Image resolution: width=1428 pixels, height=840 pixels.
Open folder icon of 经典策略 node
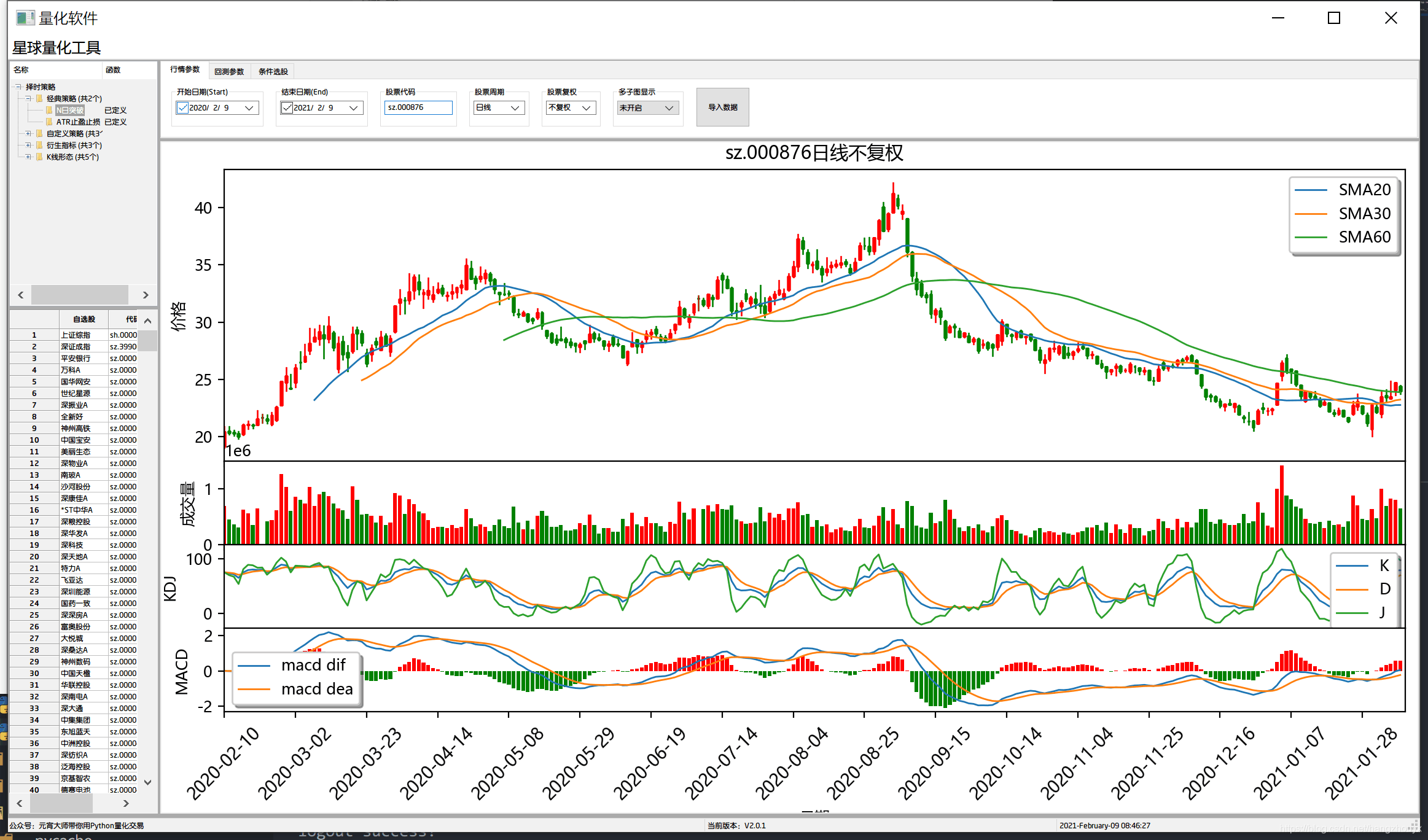point(40,98)
